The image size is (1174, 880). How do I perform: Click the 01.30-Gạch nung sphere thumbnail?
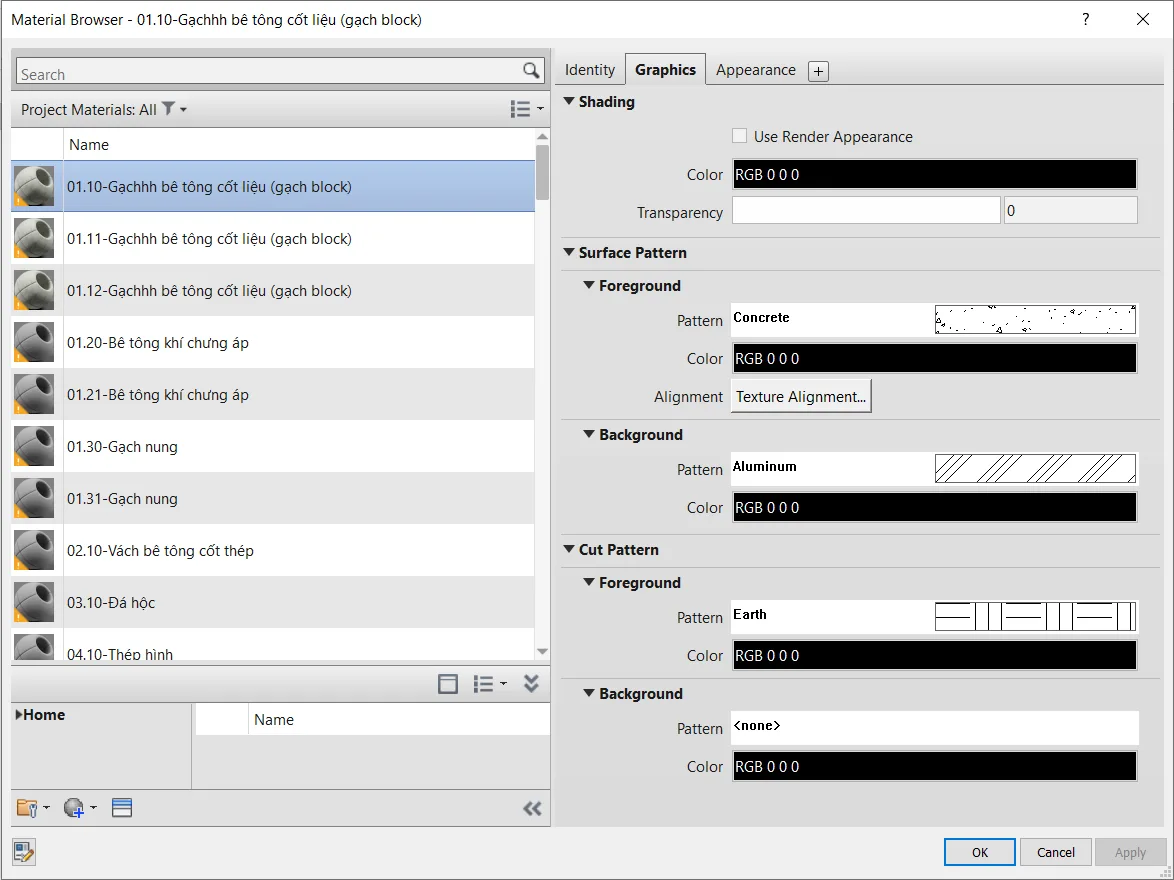34,446
